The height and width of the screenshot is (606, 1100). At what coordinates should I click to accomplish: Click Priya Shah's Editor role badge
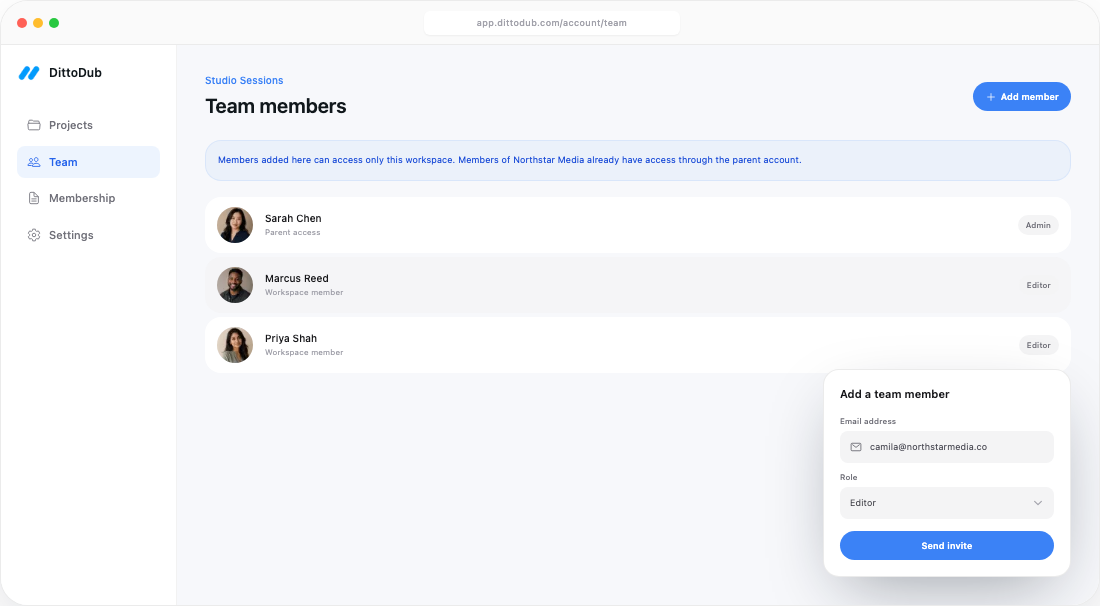click(1038, 345)
